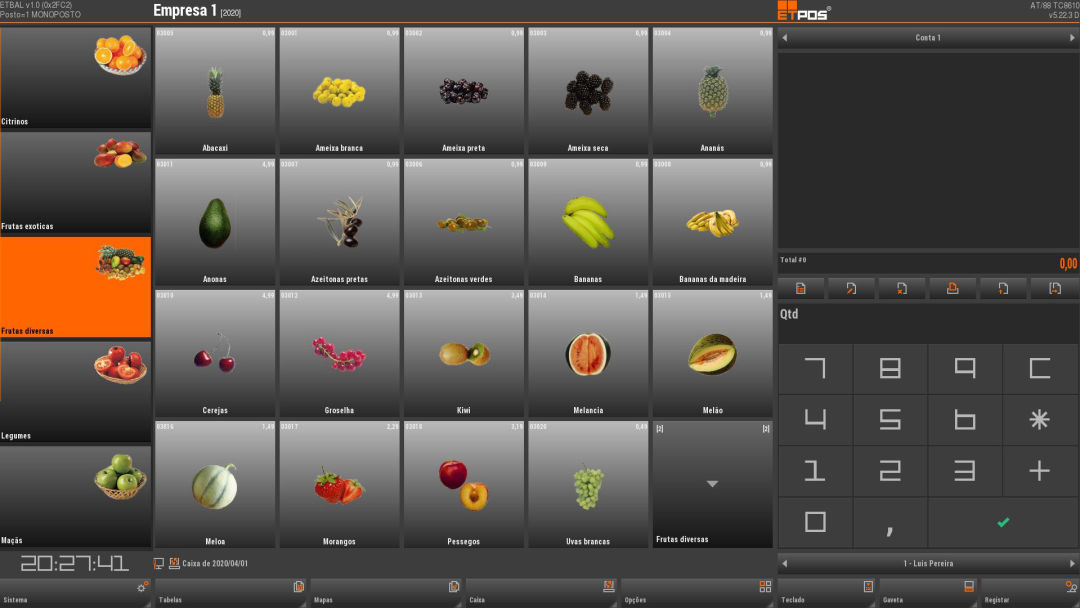Tap keypad digit 8
This screenshot has height=608, width=1080.
pyautogui.click(x=890, y=368)
